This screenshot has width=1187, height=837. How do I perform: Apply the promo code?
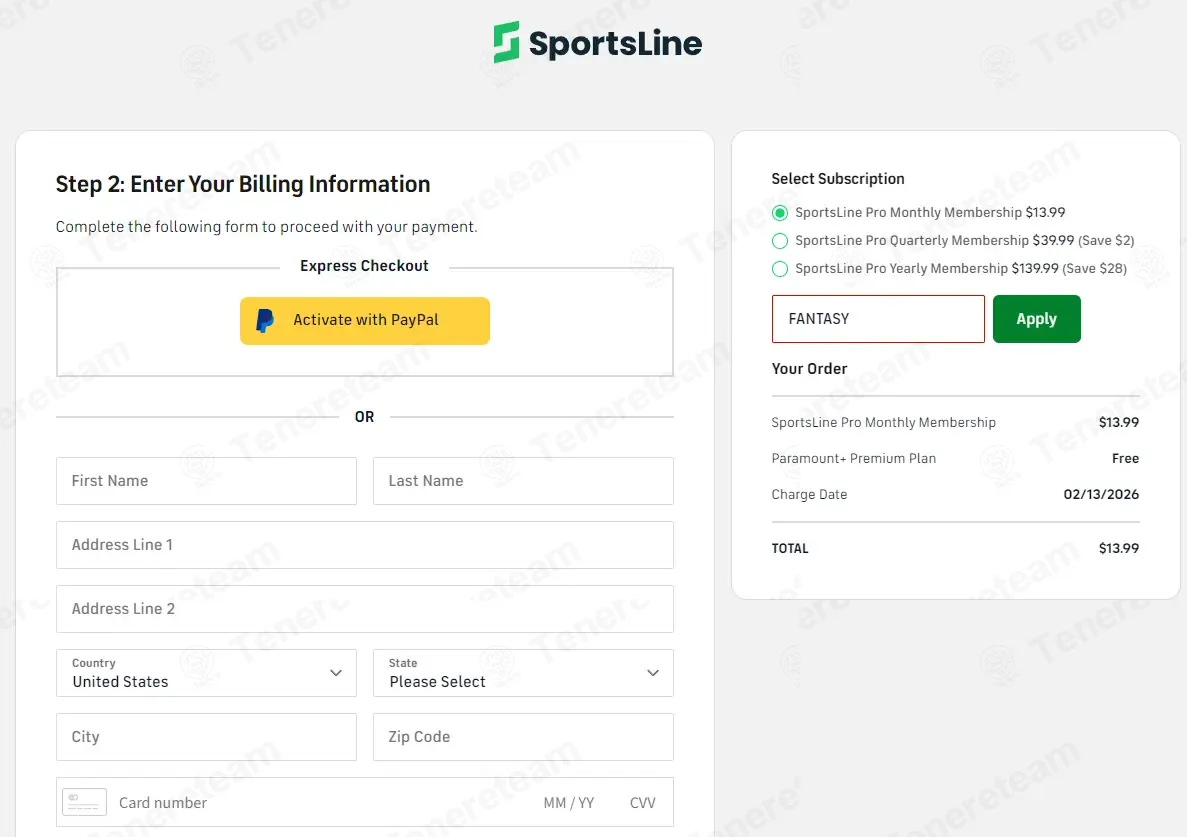pos(1036,319)
